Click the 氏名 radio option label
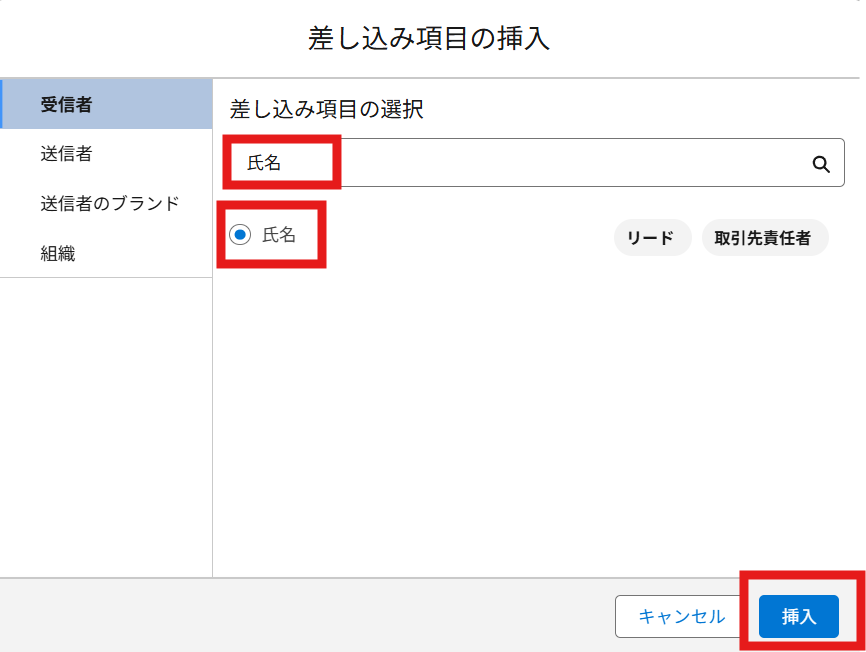866x652 pixels. (279, 235)
